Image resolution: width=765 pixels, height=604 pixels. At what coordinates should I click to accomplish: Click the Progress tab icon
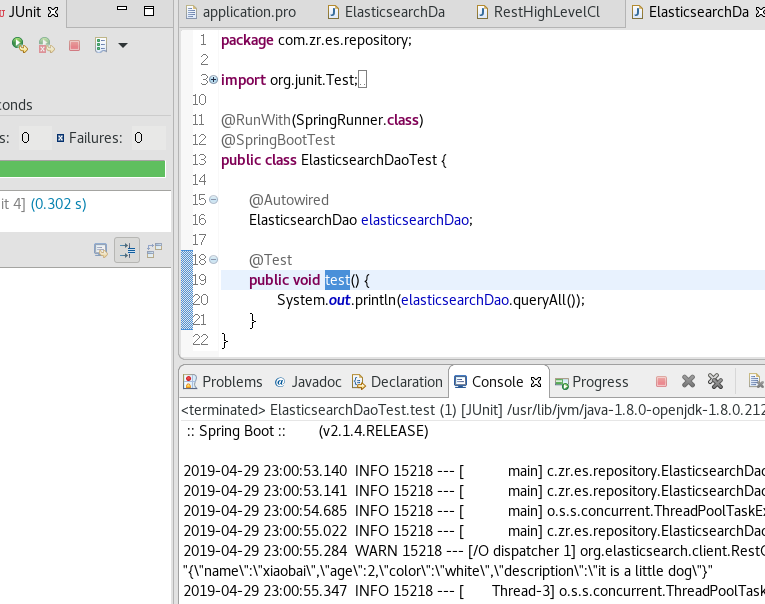click(x=562, y=383)
